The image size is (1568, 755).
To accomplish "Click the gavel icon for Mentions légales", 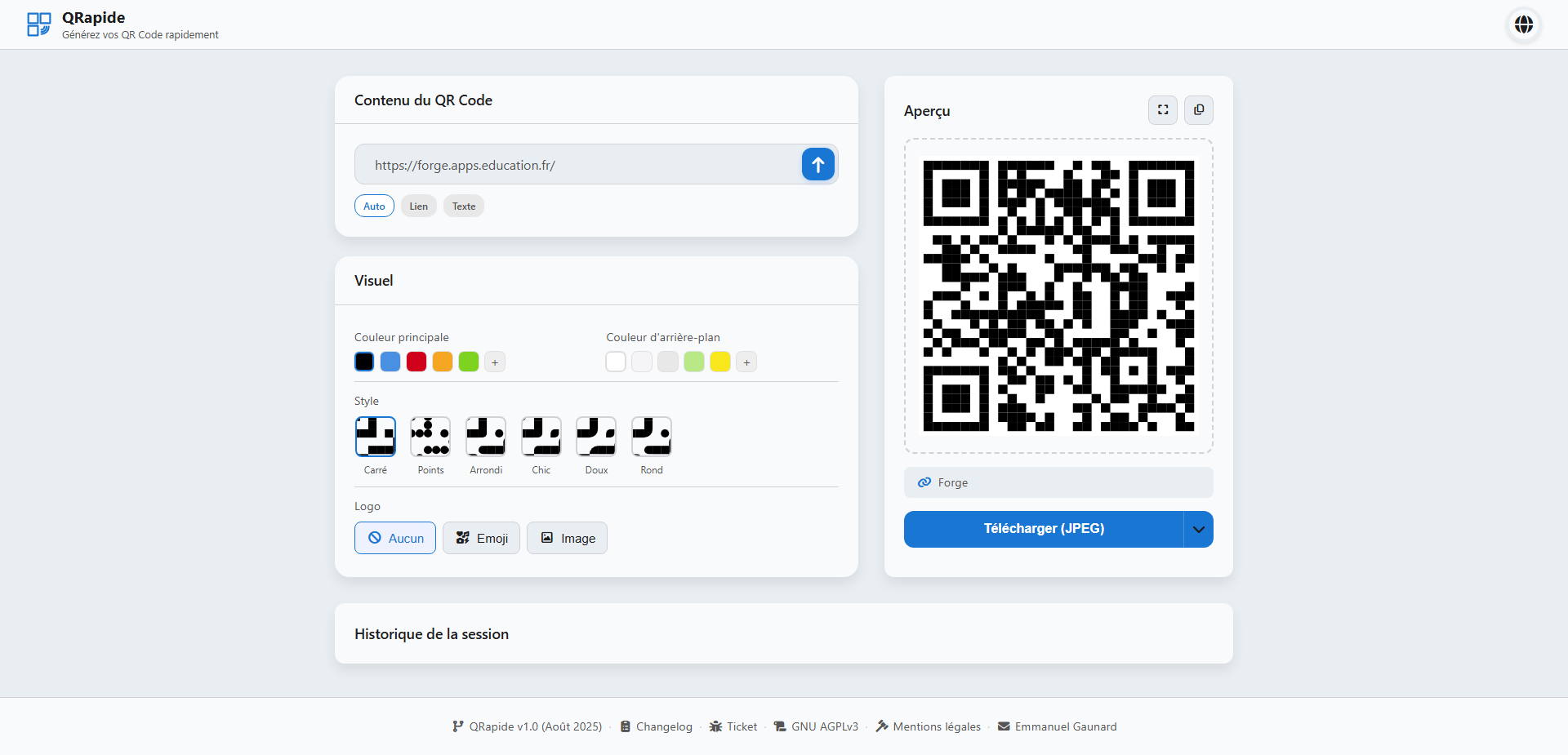I will [x=882, y=726].
